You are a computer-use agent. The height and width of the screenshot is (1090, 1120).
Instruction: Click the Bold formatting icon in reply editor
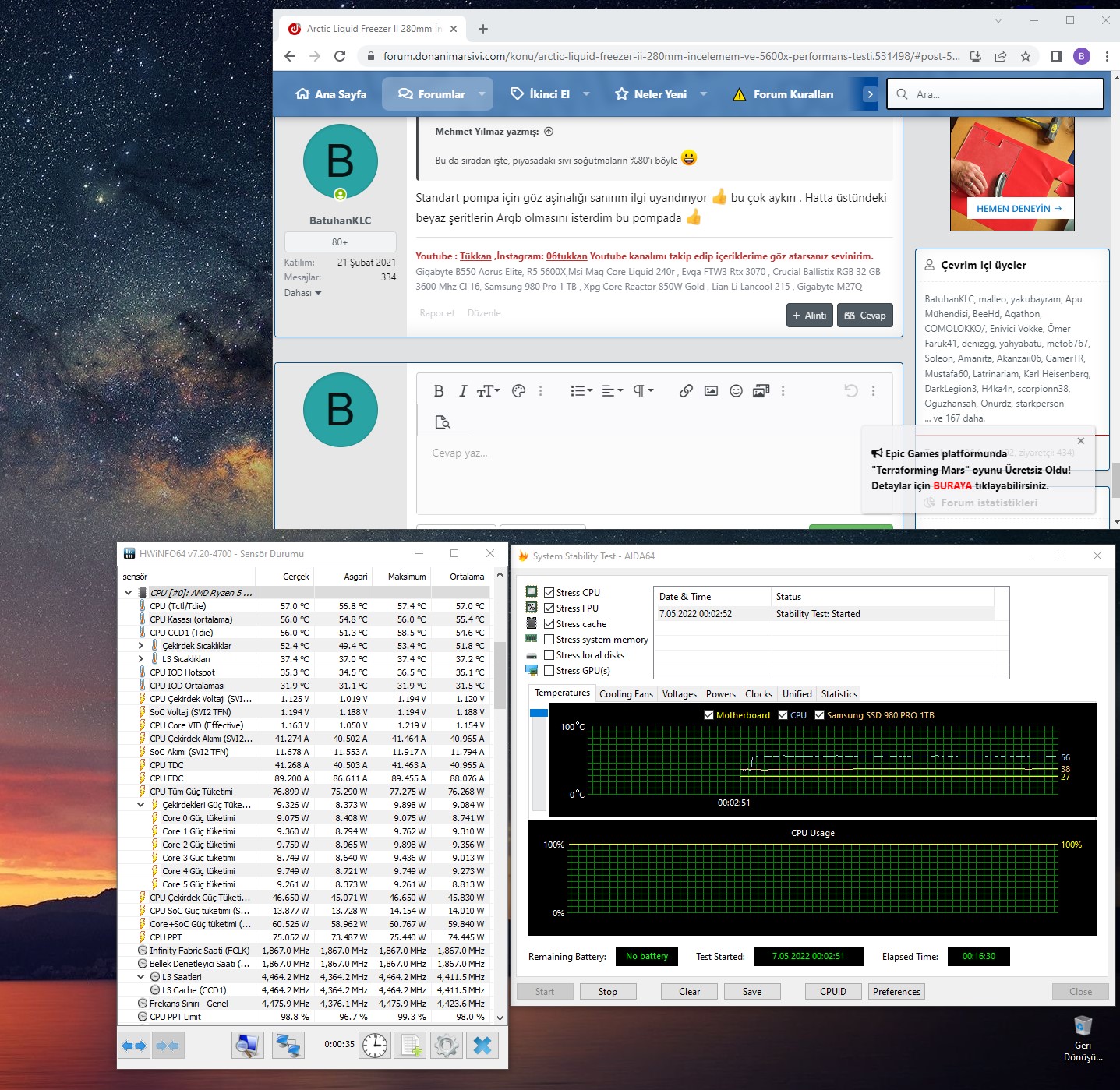point(439,391)
